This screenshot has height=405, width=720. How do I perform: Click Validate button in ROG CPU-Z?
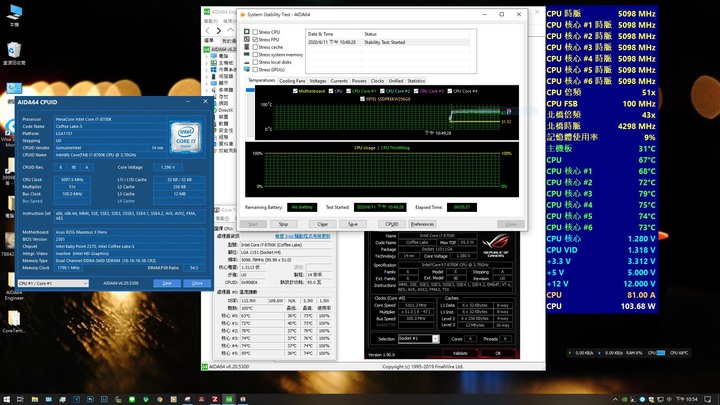point(460,353)
